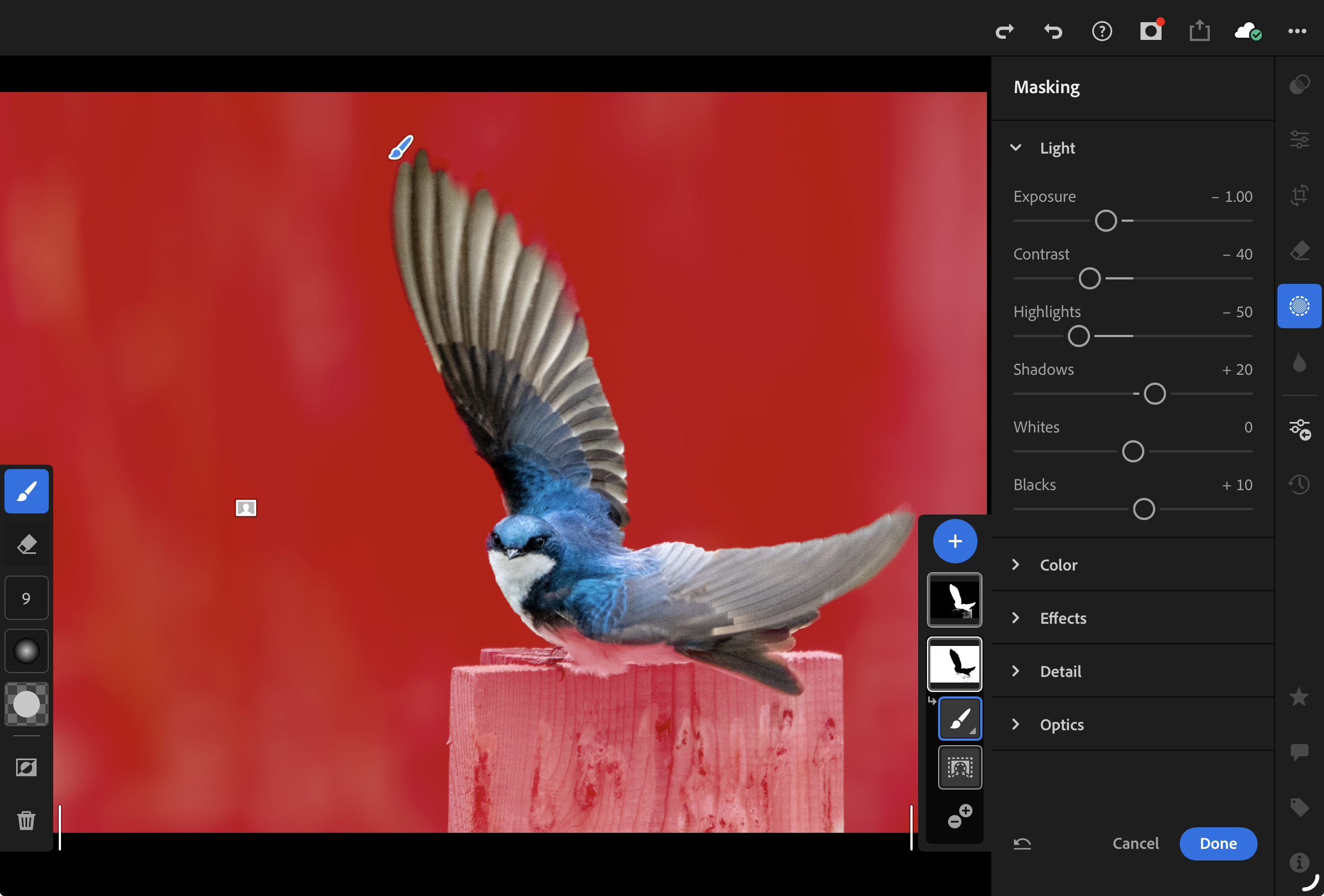This screenshot has width=1324, height=896.
Task: Select the Brush tool in left toolbar
Action: click(x=26, y=491)
